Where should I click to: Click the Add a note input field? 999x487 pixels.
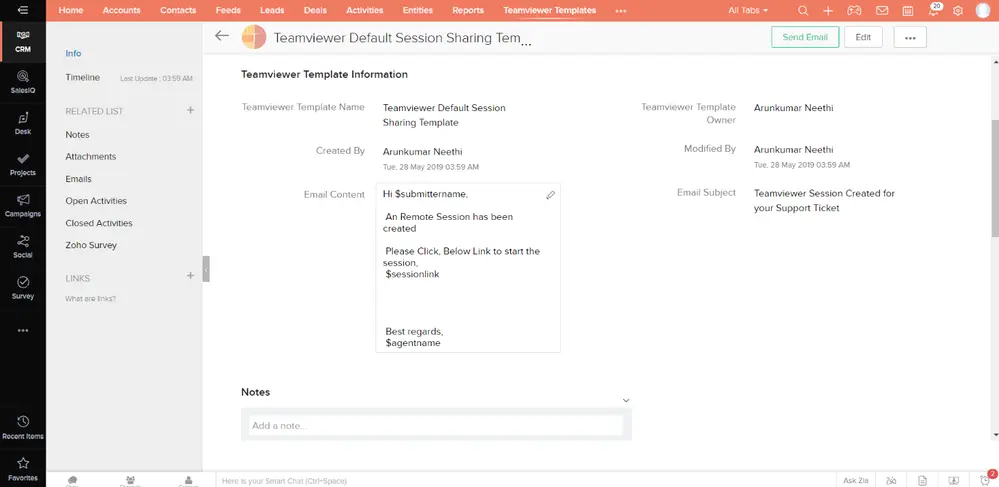[436, 425]
